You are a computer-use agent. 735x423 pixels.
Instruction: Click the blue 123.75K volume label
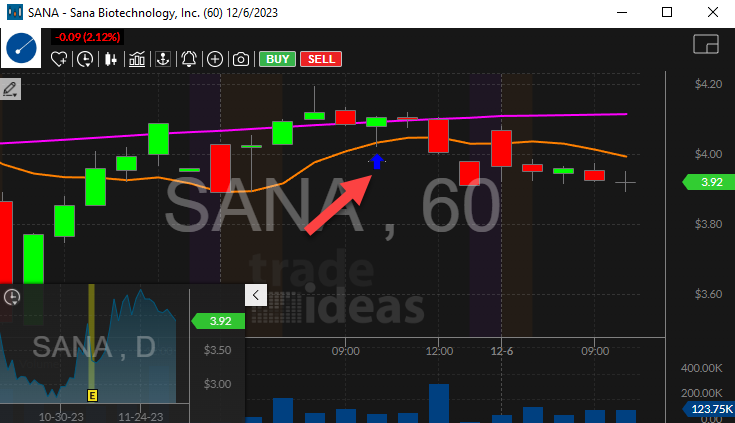point(709,409)
